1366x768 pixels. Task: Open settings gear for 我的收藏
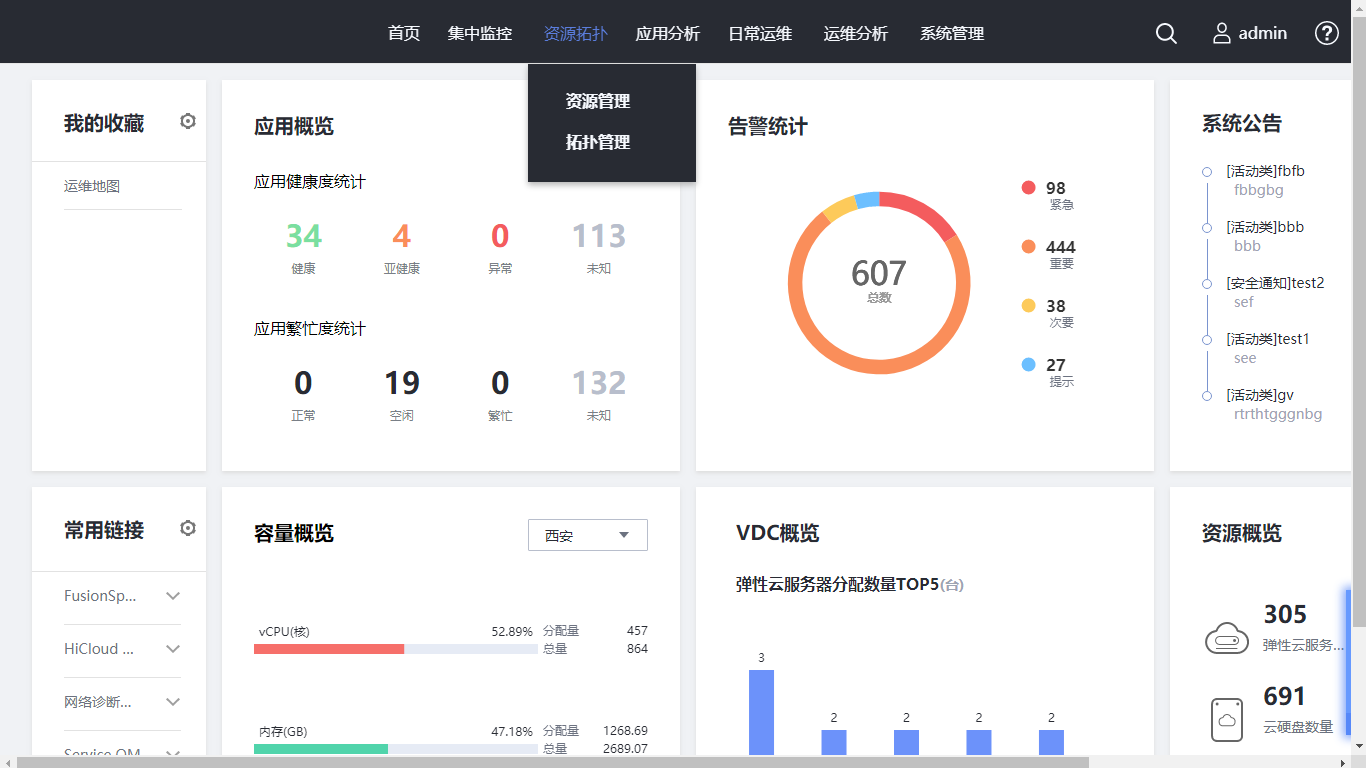click(x=188, y=122)
